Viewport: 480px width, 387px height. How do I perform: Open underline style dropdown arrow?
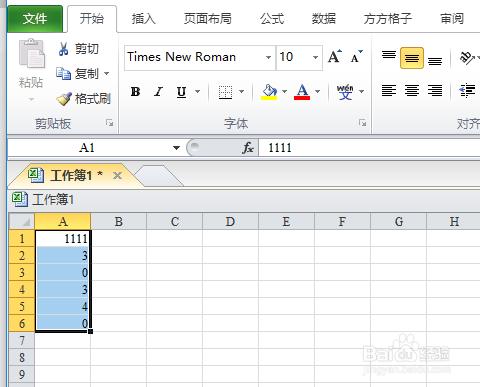(198, 91)
